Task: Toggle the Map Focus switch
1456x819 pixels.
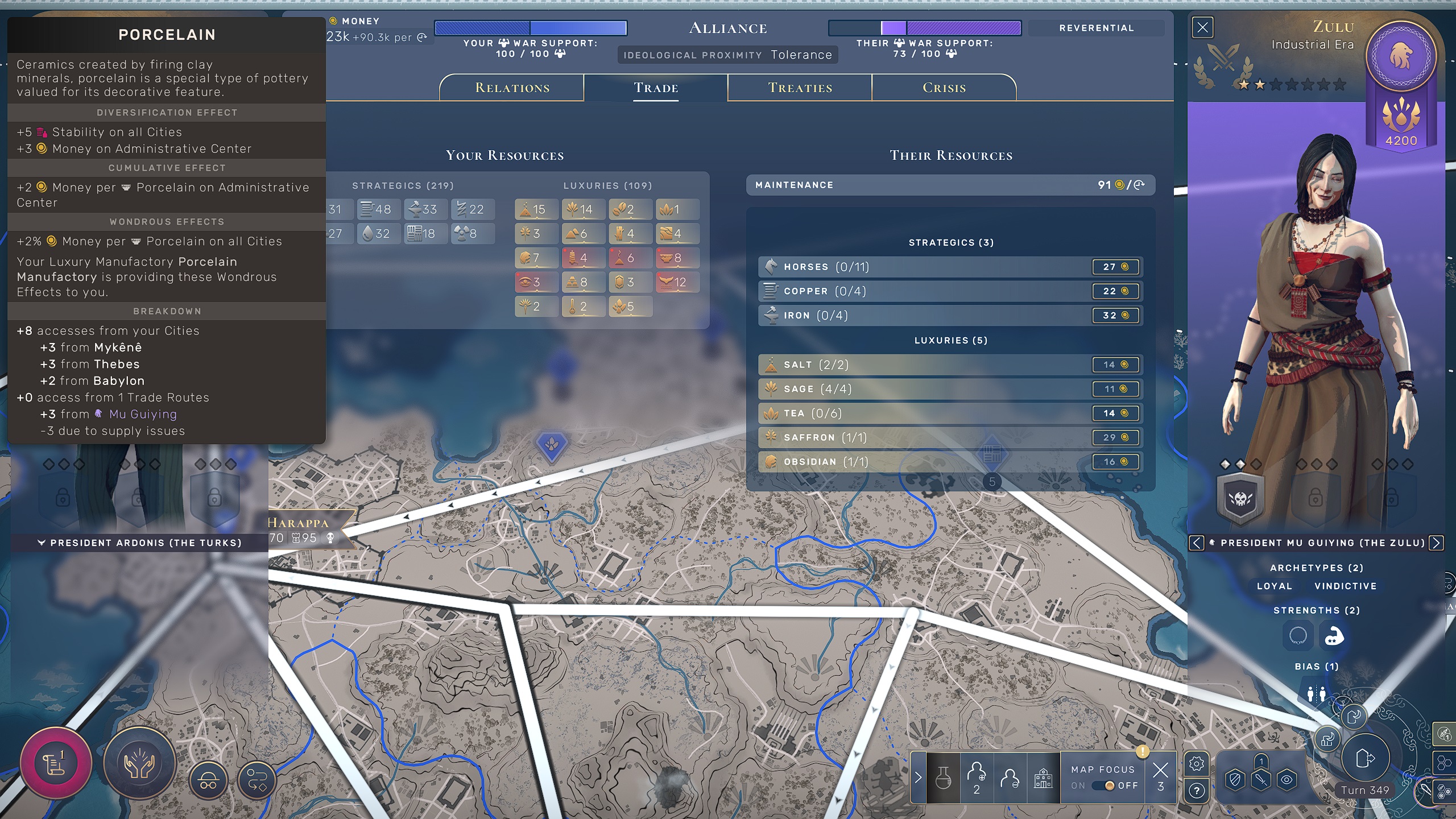Action: [1105, 785]
